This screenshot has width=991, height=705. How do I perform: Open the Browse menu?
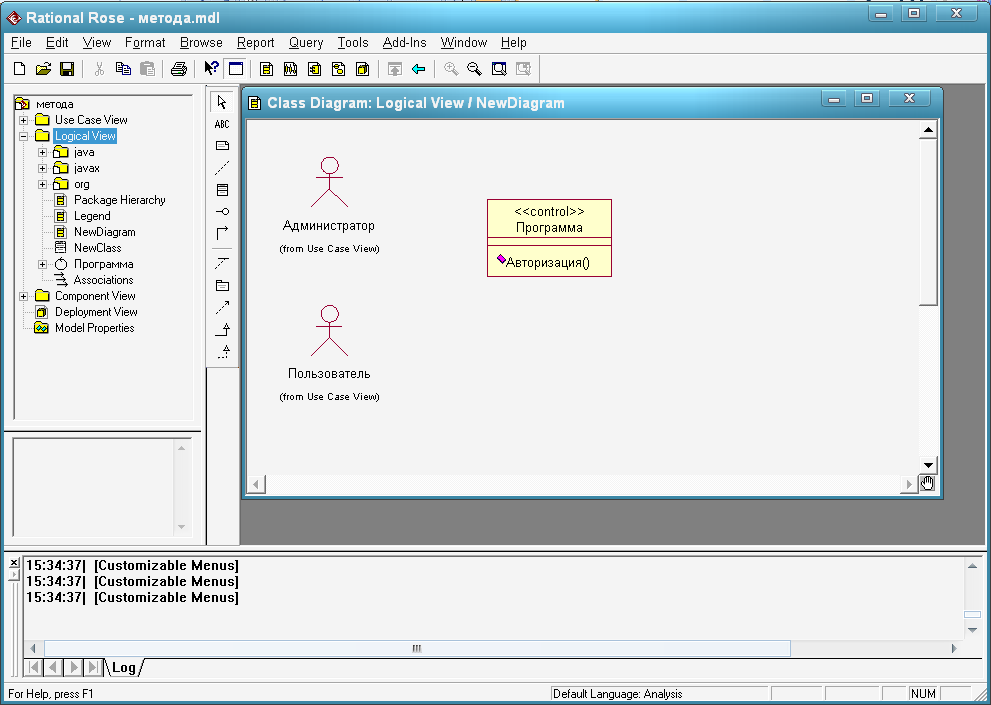click(201, 42)
